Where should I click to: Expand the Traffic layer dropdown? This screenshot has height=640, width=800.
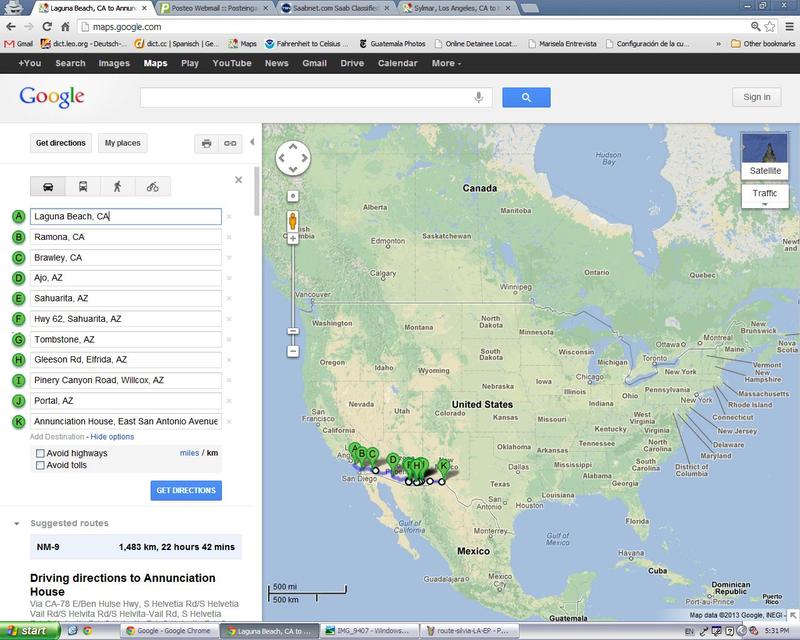coord(764,196)
